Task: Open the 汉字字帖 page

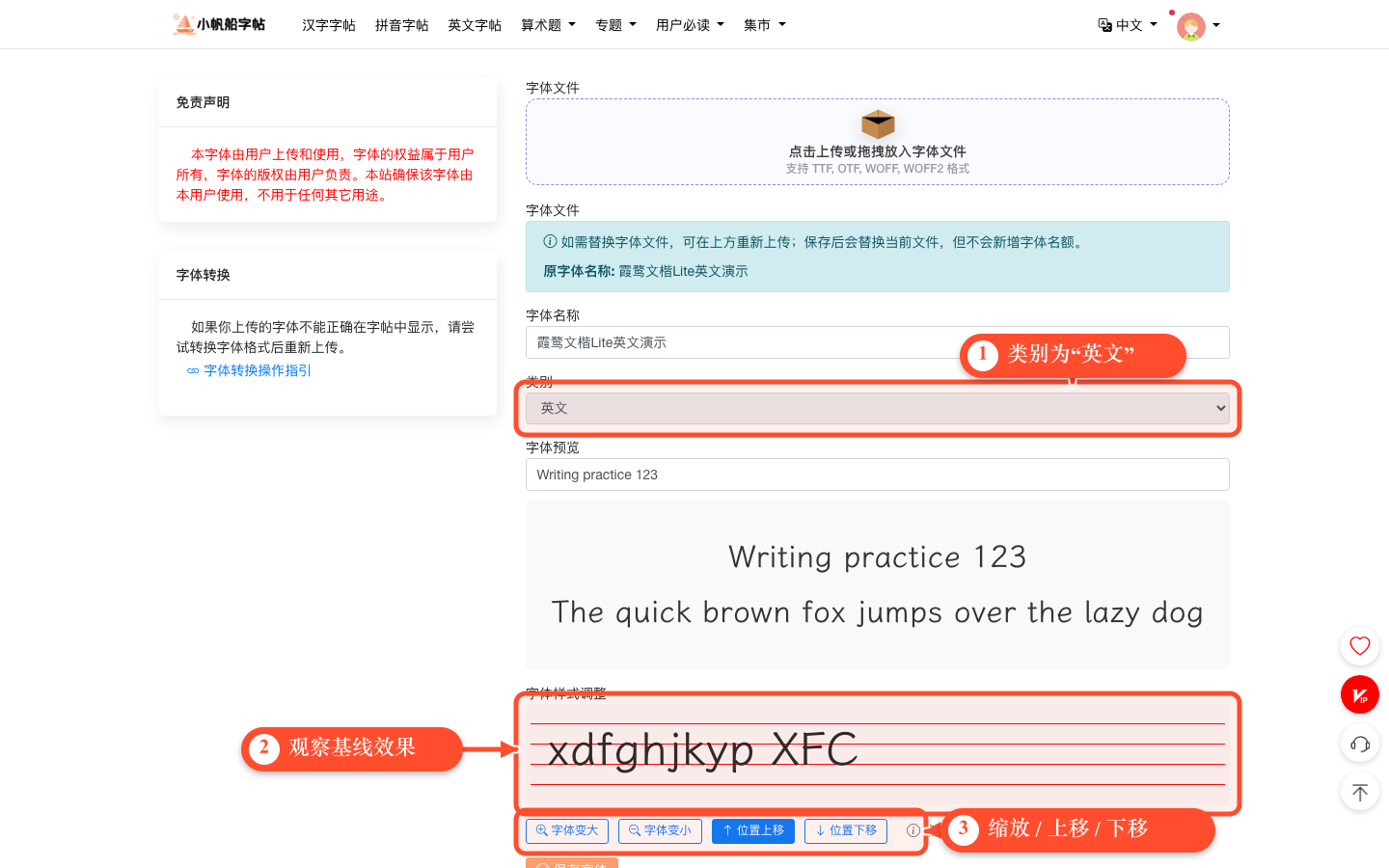Action: [329, 25]
